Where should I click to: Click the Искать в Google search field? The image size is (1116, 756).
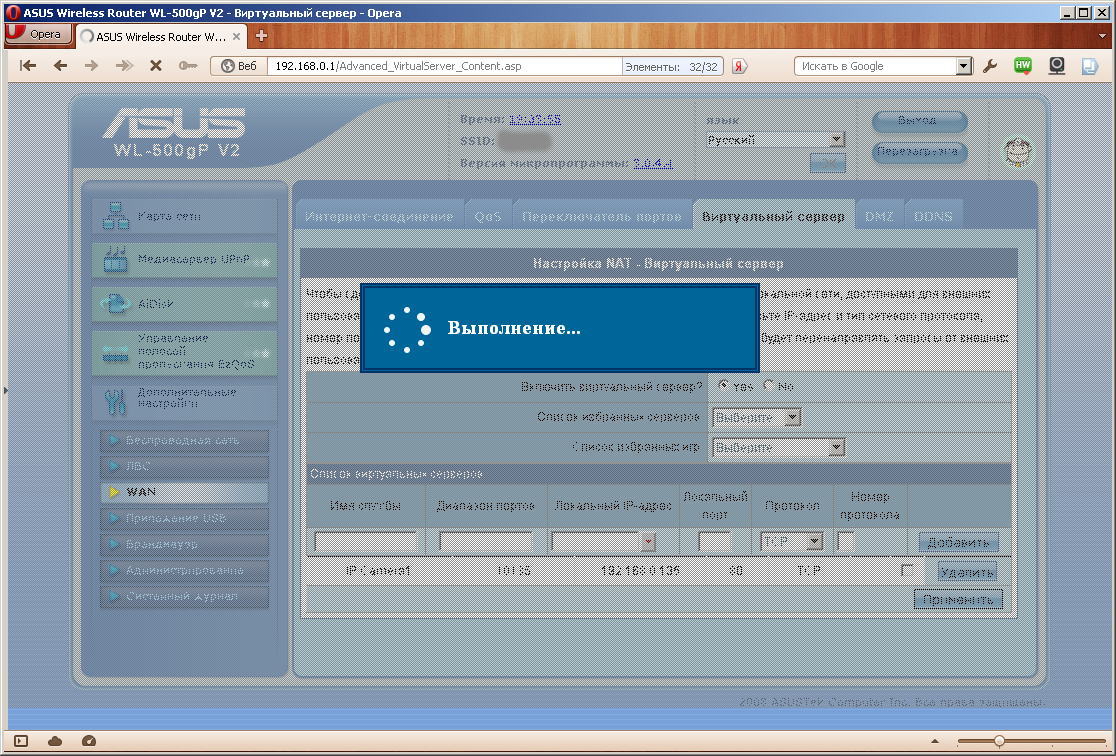tap(875, 66)
